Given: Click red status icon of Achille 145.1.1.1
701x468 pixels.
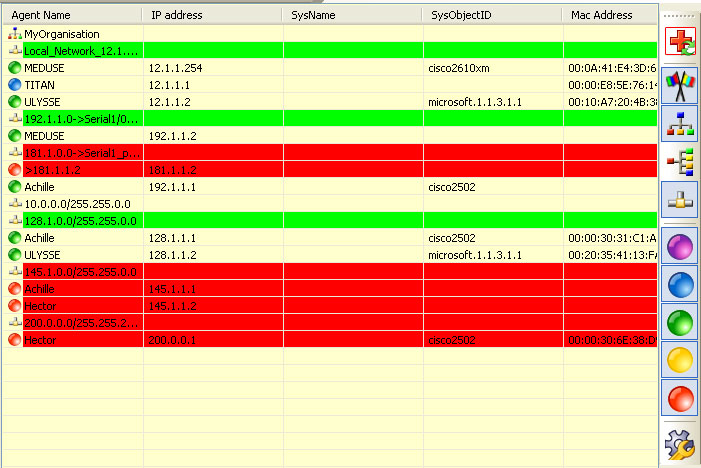Looking at the screenshot, I should [x=15, y=288].
